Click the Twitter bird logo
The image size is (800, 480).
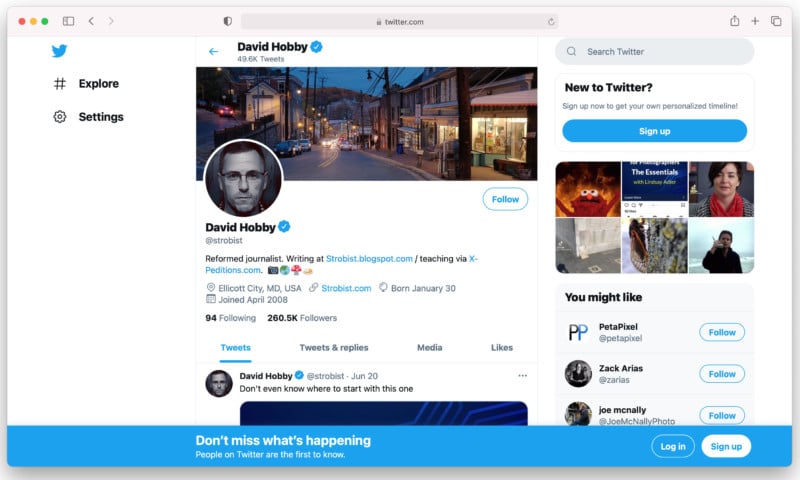click(60, 51)
